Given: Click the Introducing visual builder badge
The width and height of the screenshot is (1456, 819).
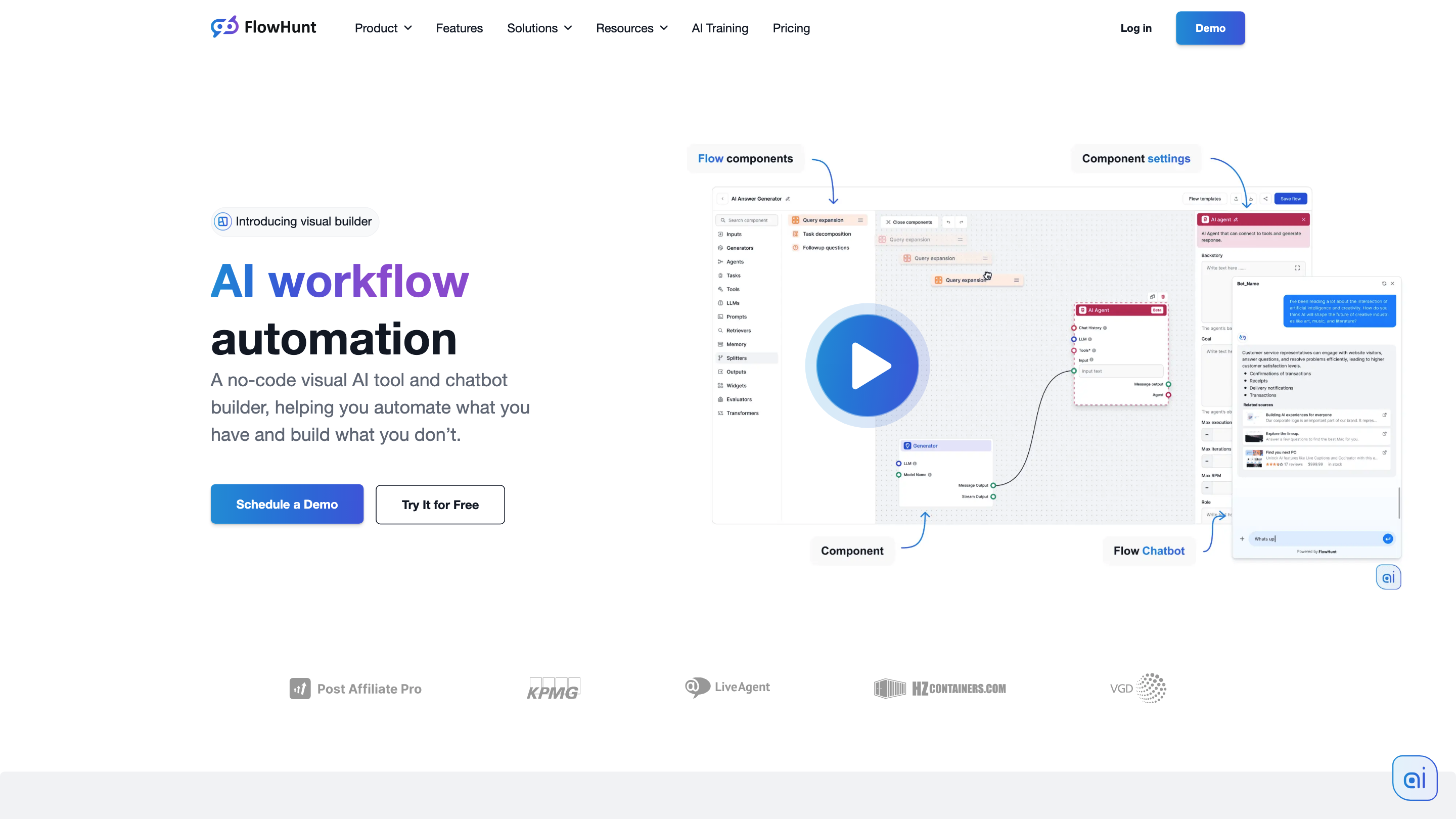Looking at the screenshot, I should point(294,221).
